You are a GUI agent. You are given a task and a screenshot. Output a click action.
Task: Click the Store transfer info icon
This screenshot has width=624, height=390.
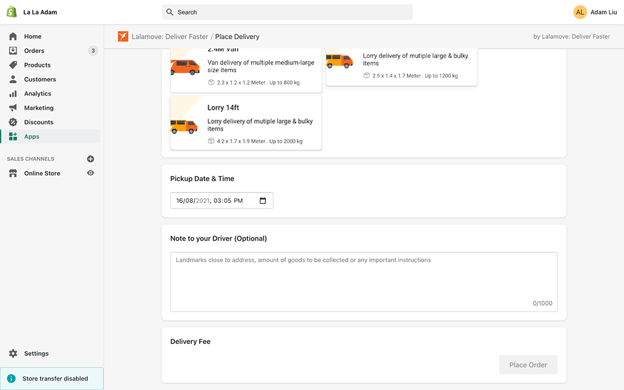(x=12, y=378)
